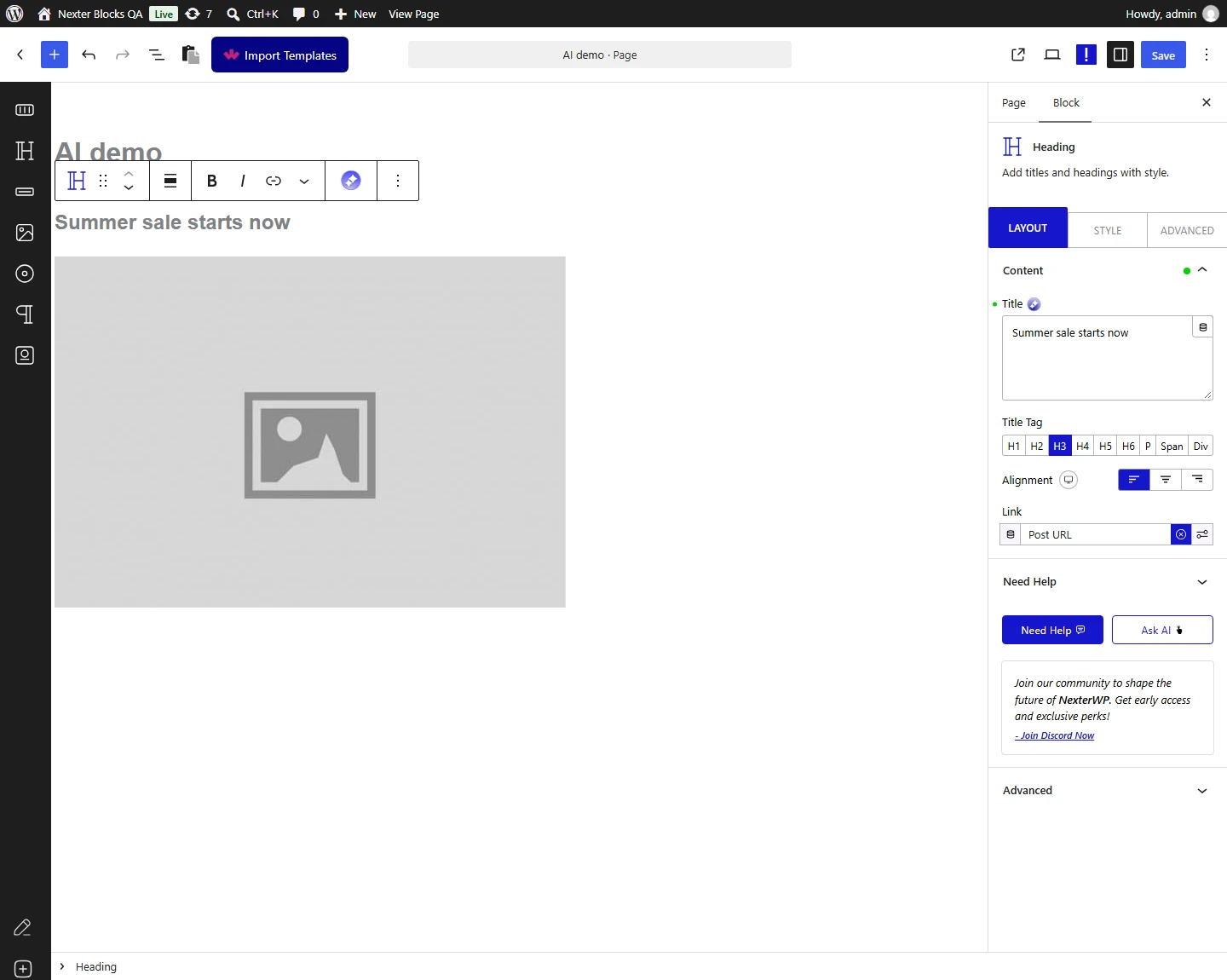
Task: Open the STYLE tab
Action: tap(1108, 230)
